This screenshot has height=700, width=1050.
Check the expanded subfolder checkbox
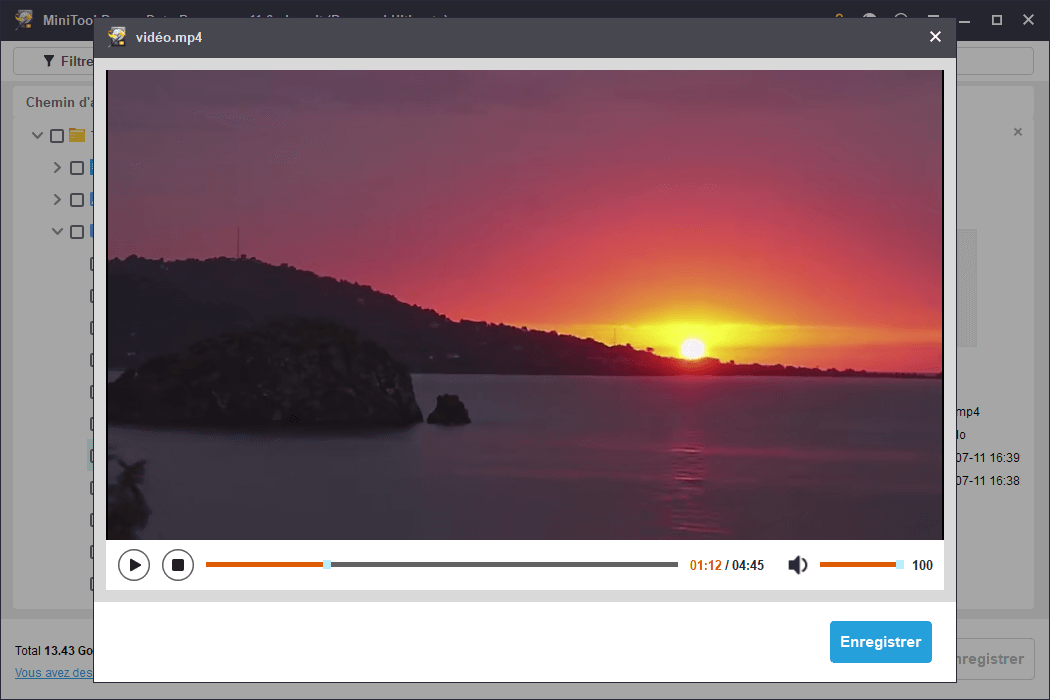coord(77,232)
